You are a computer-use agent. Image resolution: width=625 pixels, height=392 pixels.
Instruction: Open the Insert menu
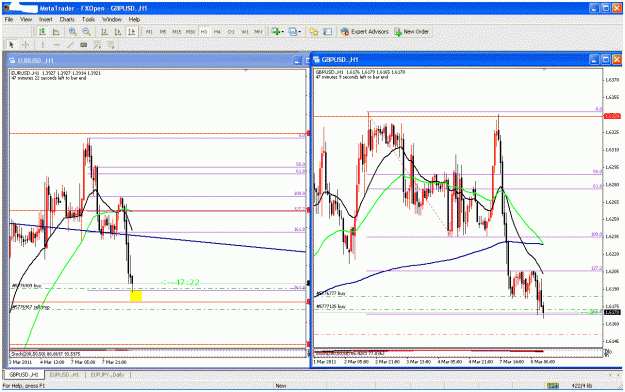(45, 19)
